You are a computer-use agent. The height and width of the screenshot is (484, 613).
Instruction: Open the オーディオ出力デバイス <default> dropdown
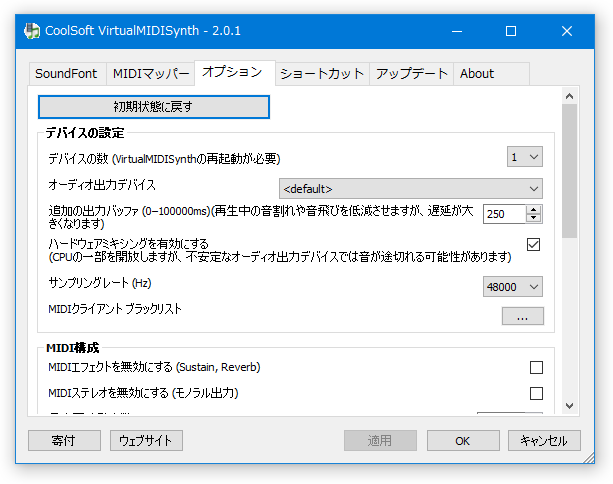(x=410, y=189)
